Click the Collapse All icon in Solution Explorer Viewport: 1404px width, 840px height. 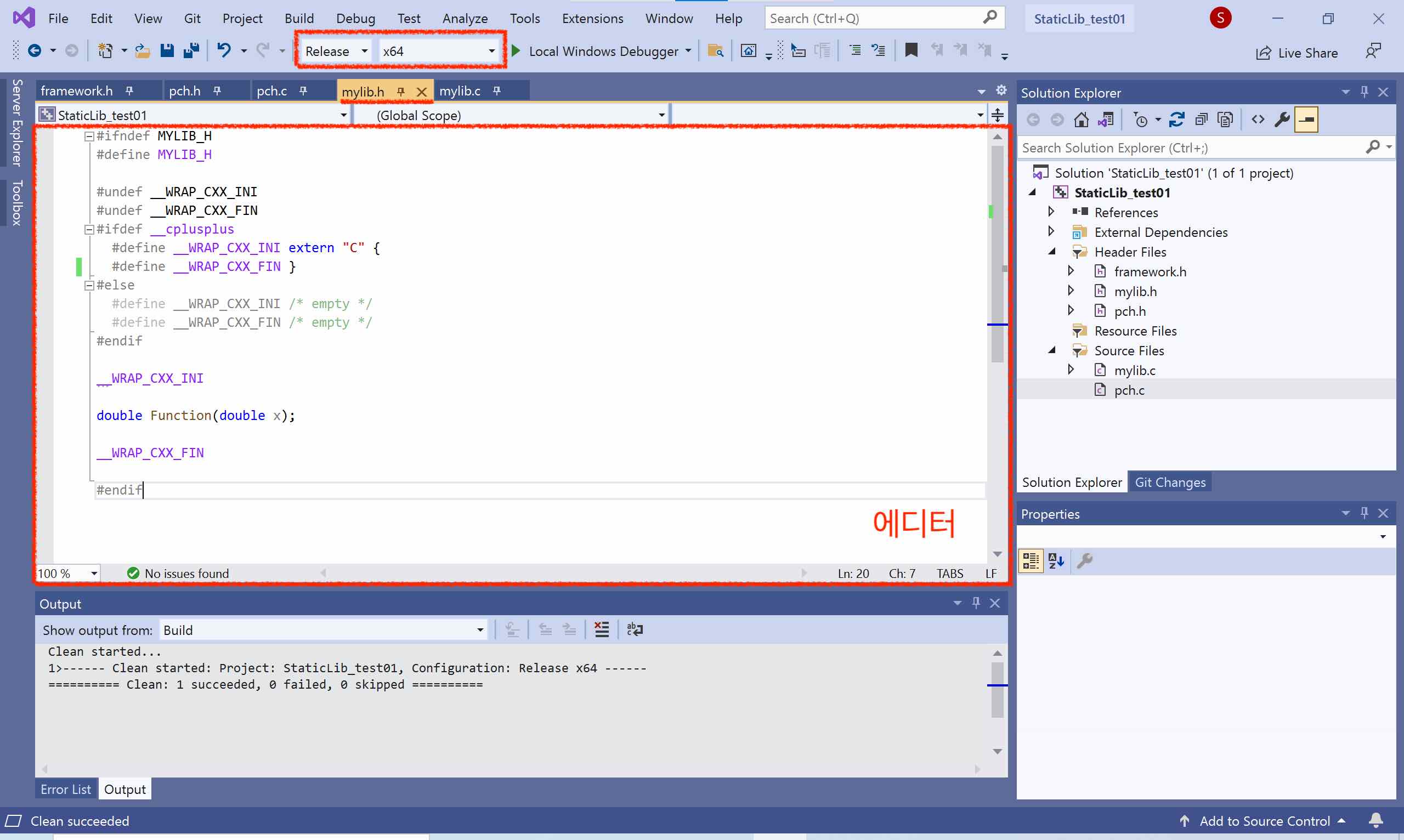(x=1201, y=119)
